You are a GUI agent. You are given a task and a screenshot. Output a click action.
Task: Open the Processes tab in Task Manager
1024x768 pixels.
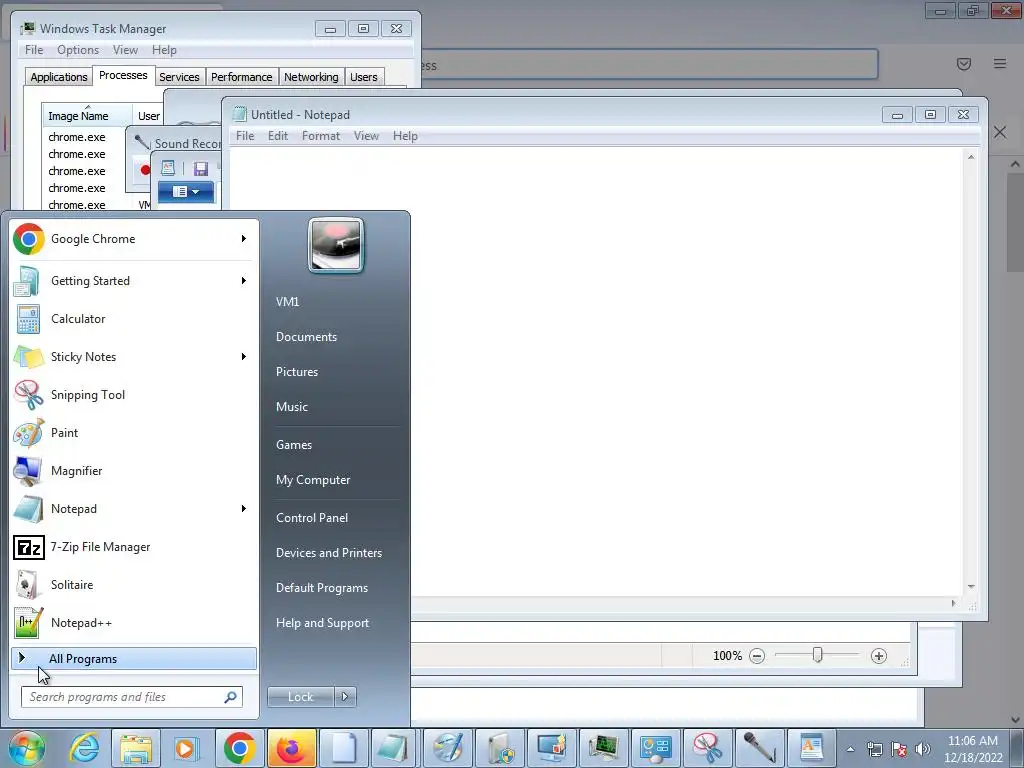[x=123, y=76]
